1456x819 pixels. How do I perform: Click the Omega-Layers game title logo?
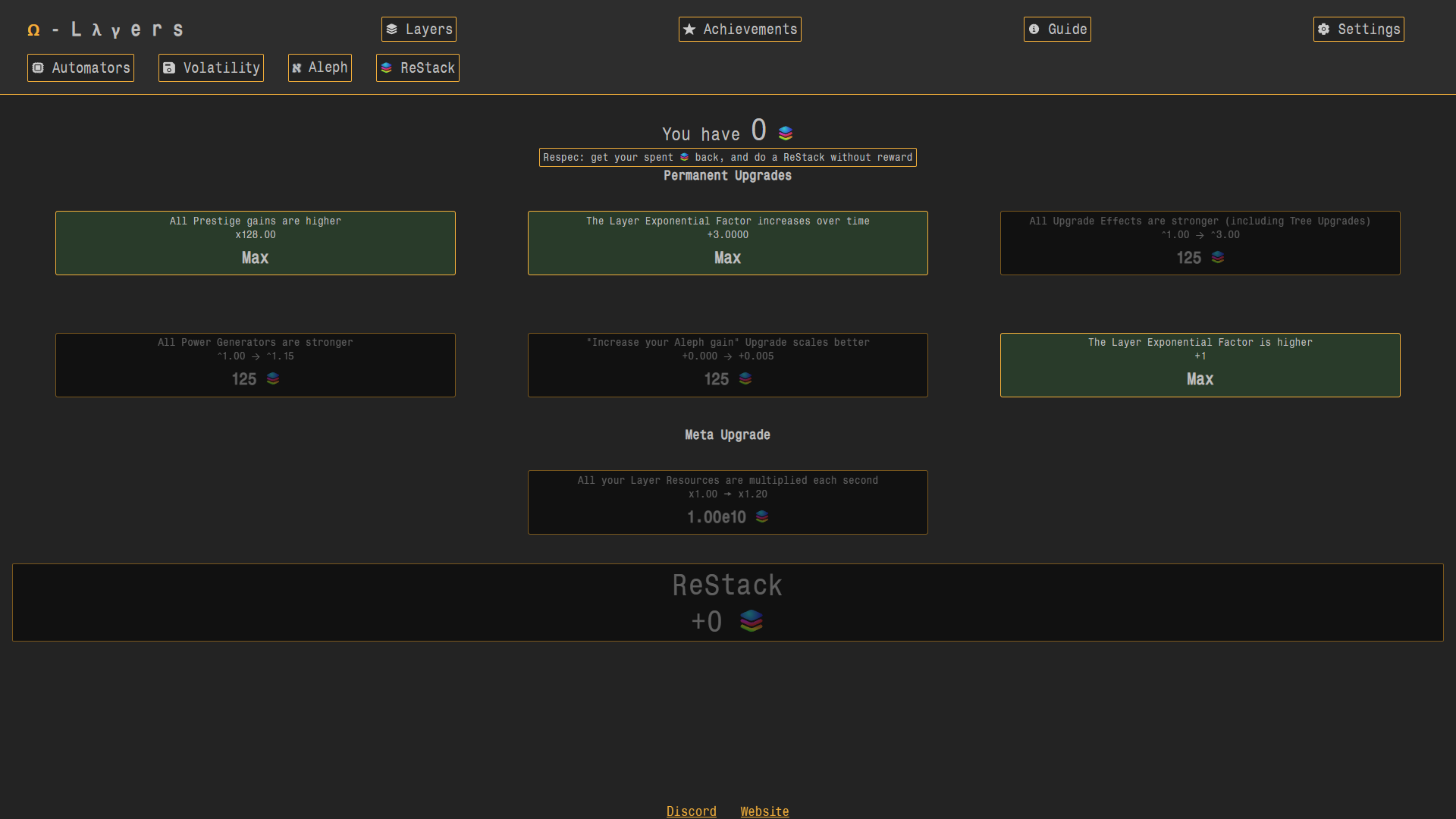[x=105, y=30]
